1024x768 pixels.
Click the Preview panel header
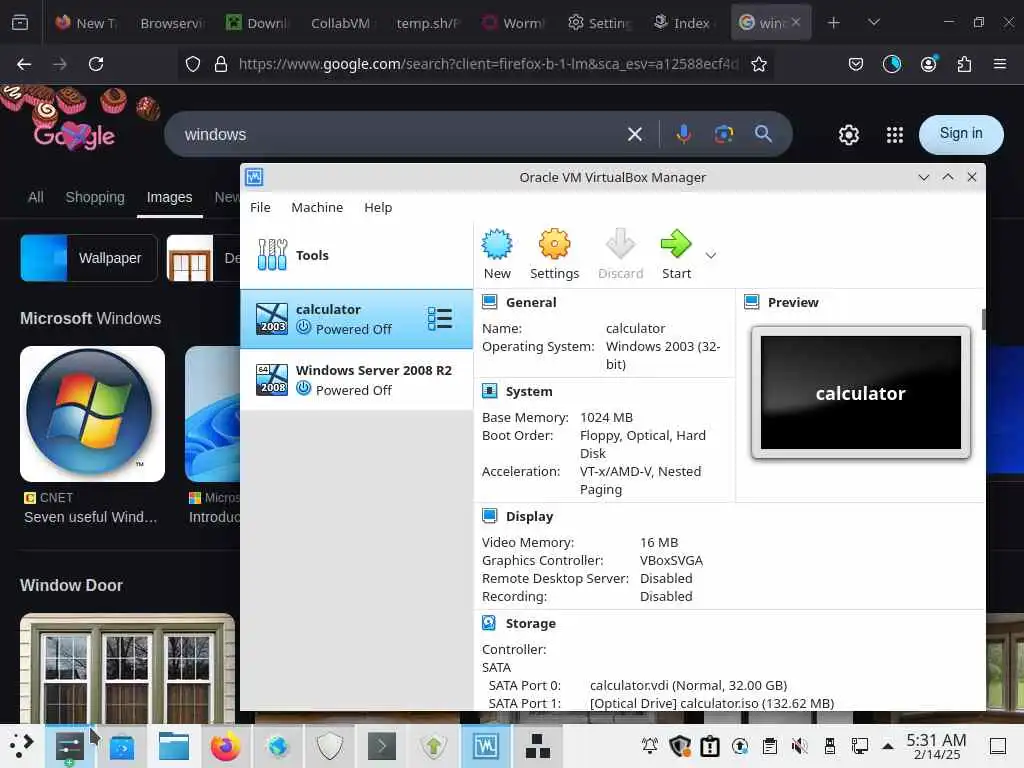click(793, 302)
